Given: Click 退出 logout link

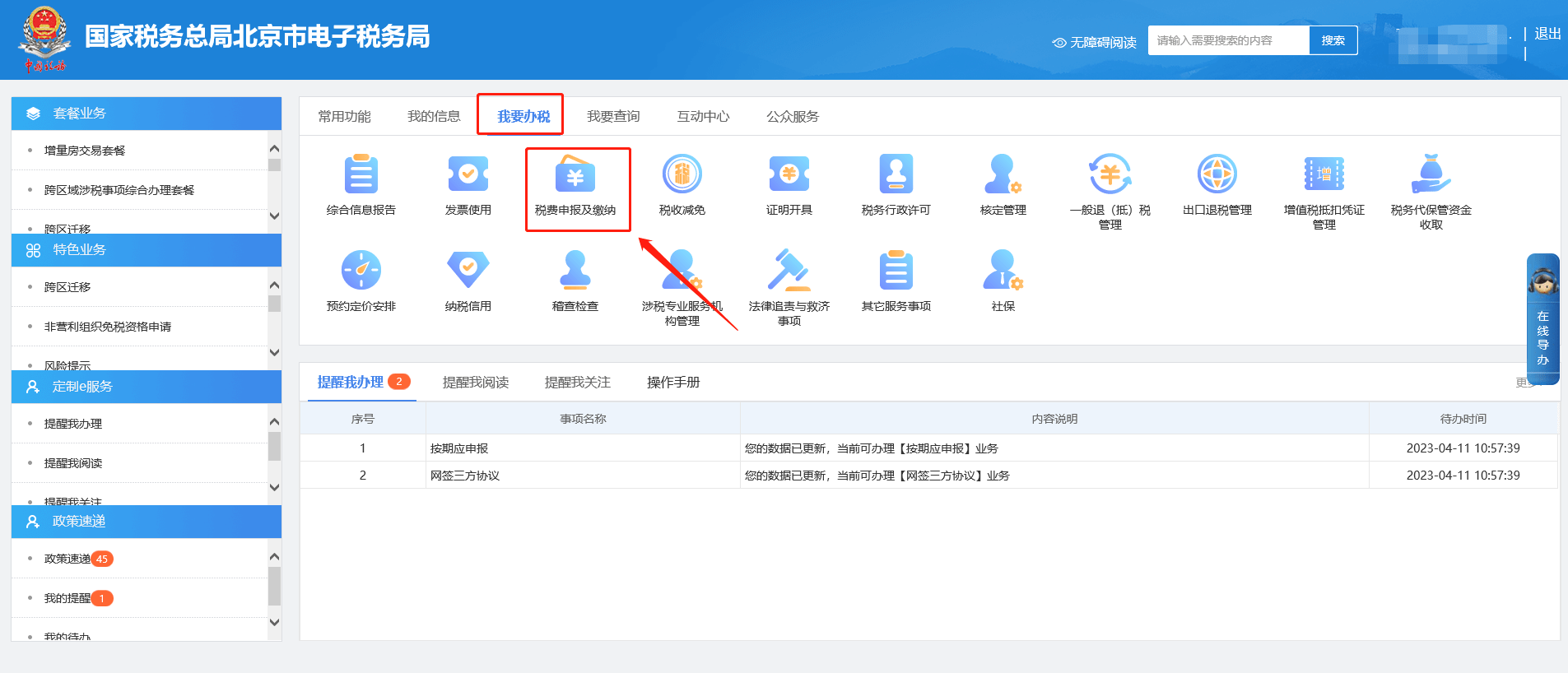Looking at the screenshot, I should click(1547, 34).
